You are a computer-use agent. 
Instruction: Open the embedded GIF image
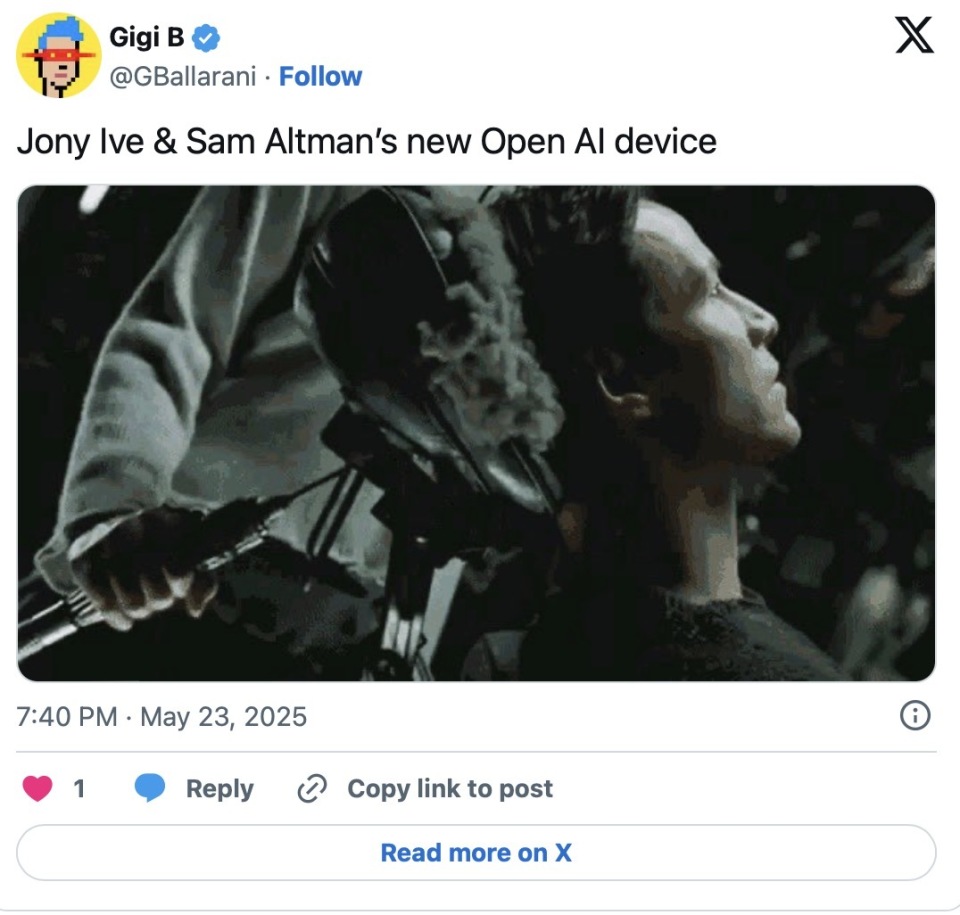pos(476,433)
